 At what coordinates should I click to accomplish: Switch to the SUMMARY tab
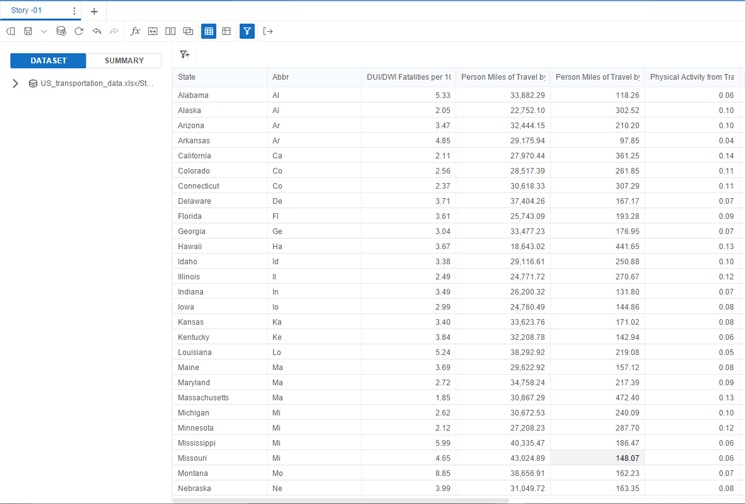(124, 61)
